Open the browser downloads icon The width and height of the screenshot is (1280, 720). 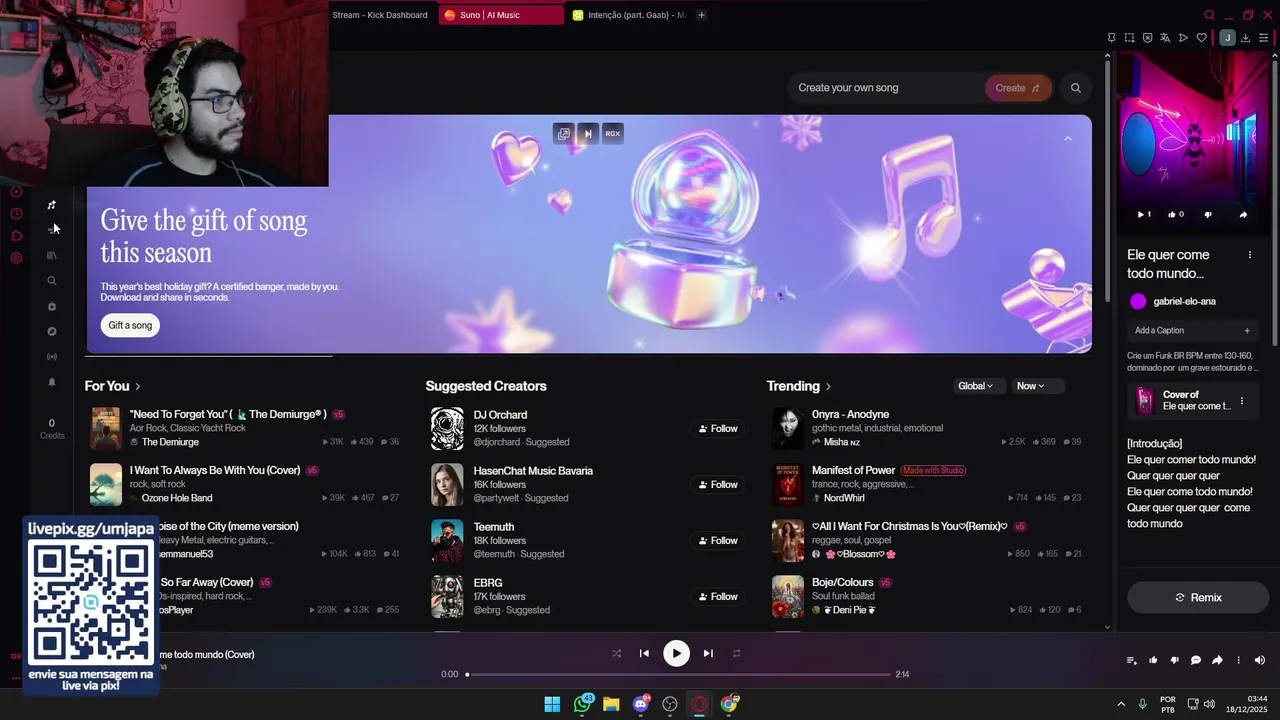click(x=1246, y=38)
